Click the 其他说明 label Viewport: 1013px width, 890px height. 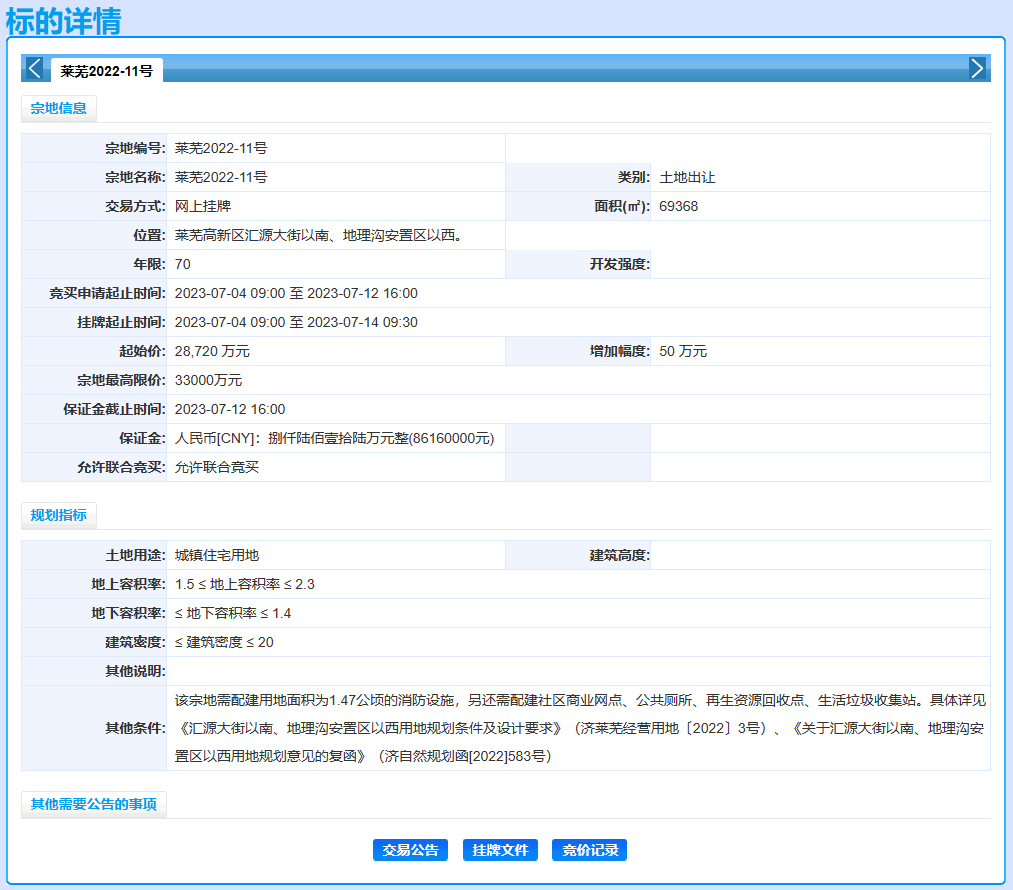pos(135,672)
